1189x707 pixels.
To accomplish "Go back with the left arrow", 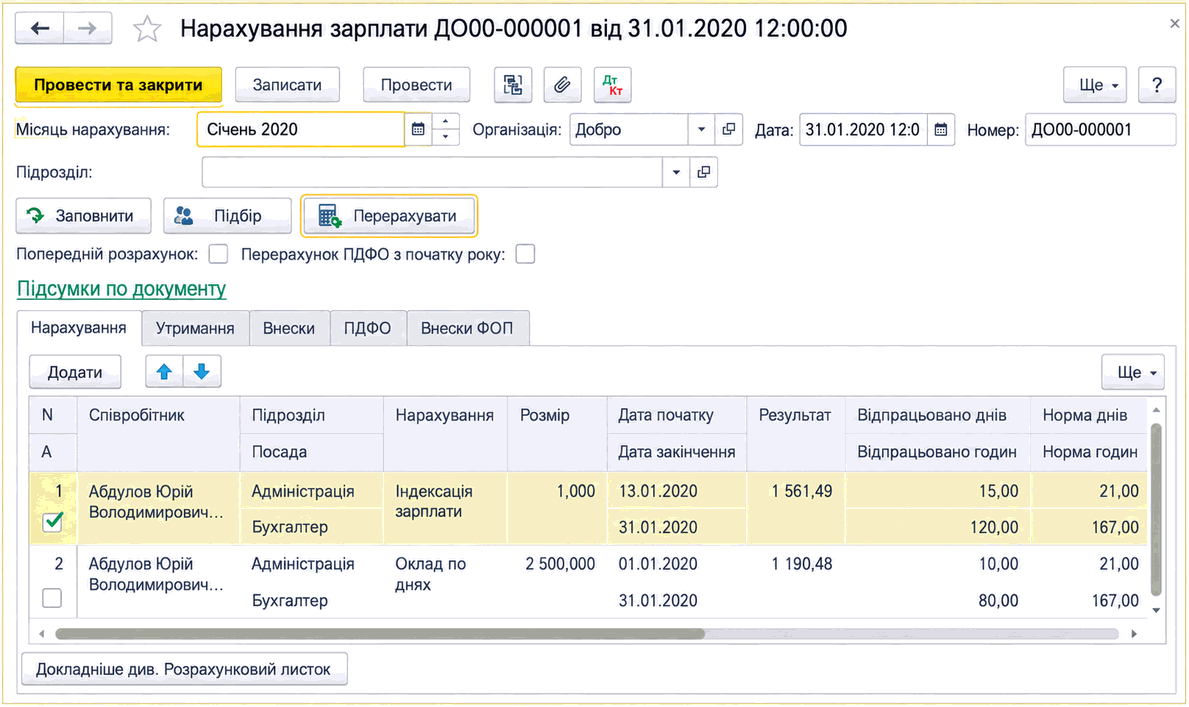I will [39, 29].
